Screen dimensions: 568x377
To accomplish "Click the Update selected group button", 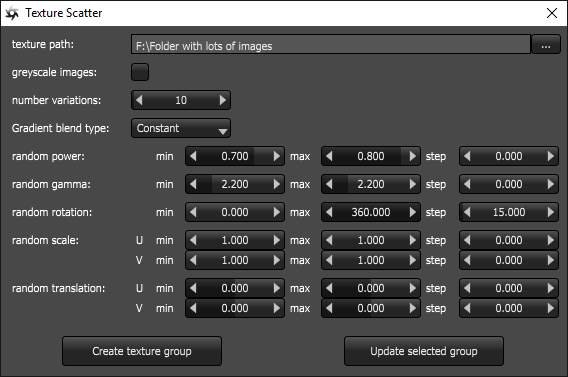I will (x=424, y=351).
